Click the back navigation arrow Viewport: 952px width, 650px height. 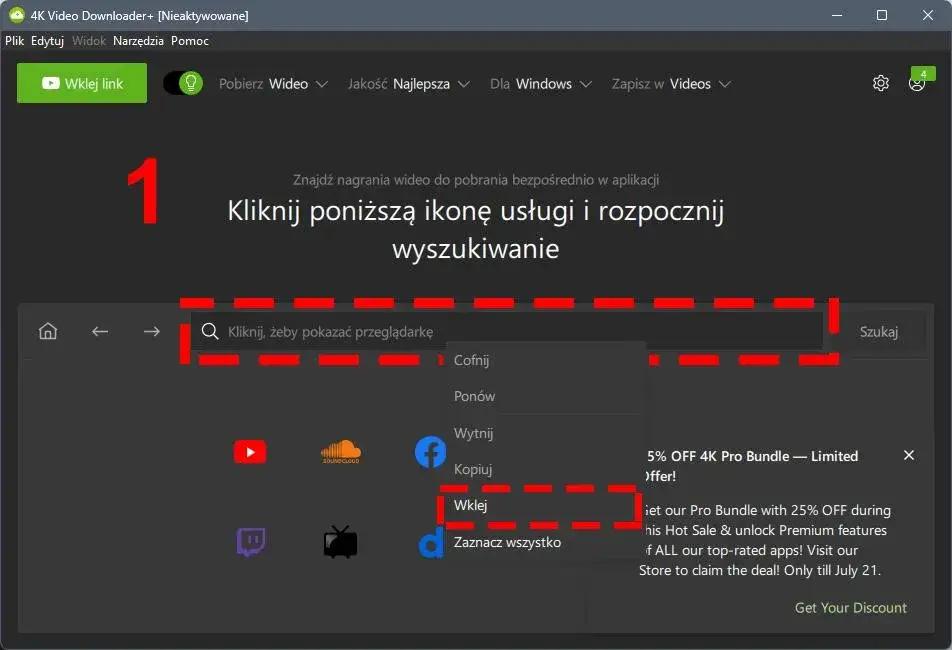click(x=100, y=331)
